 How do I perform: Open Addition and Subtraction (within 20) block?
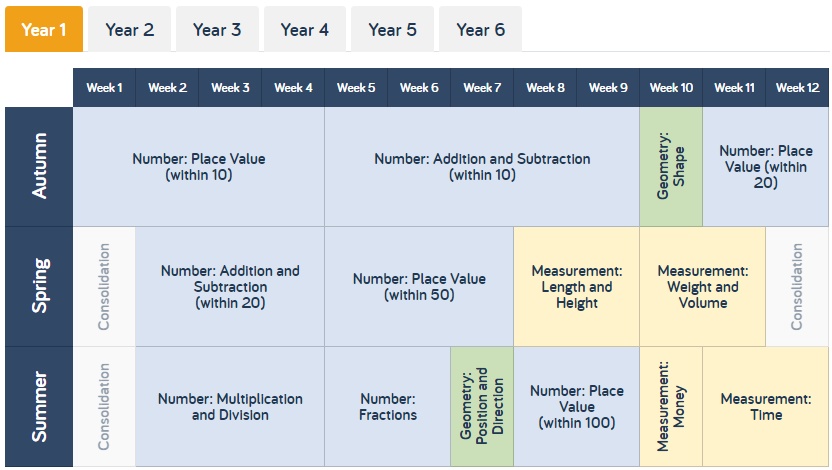point(230,287)
